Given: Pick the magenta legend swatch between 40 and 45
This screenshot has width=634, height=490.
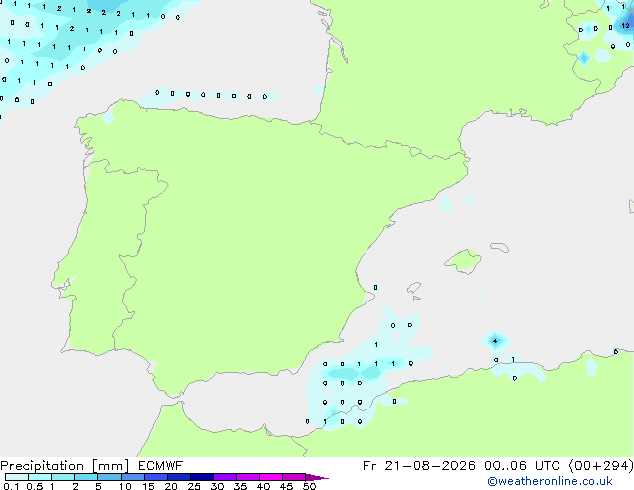Looking at the screenshot, I should click(271, 477).
